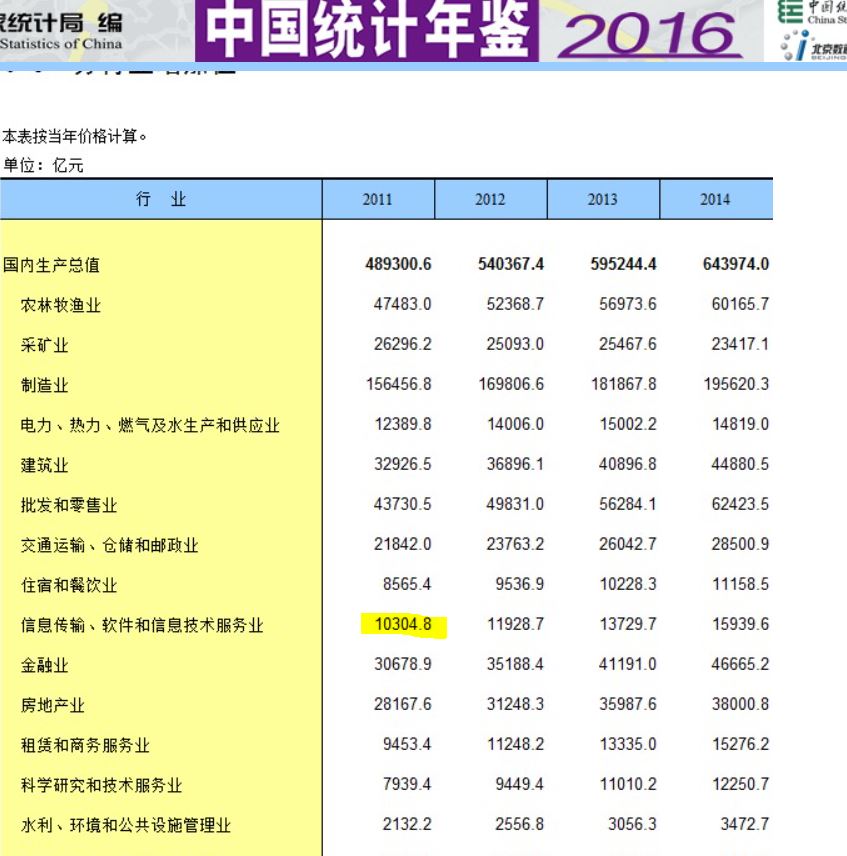Viewport: 847px width, 856px height.
Task: Click the value 3472.7
Action: [744, 824]
